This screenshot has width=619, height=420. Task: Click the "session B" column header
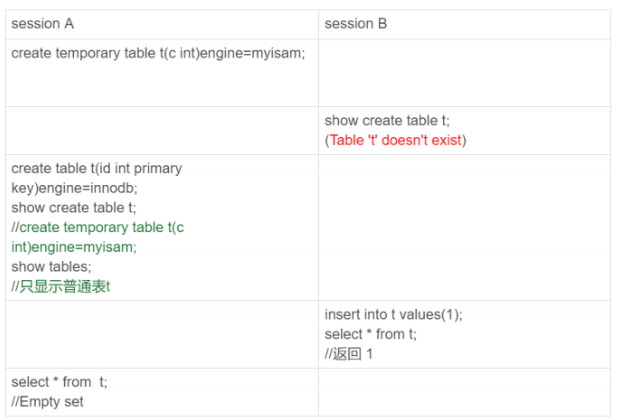(x=355, y=23)
